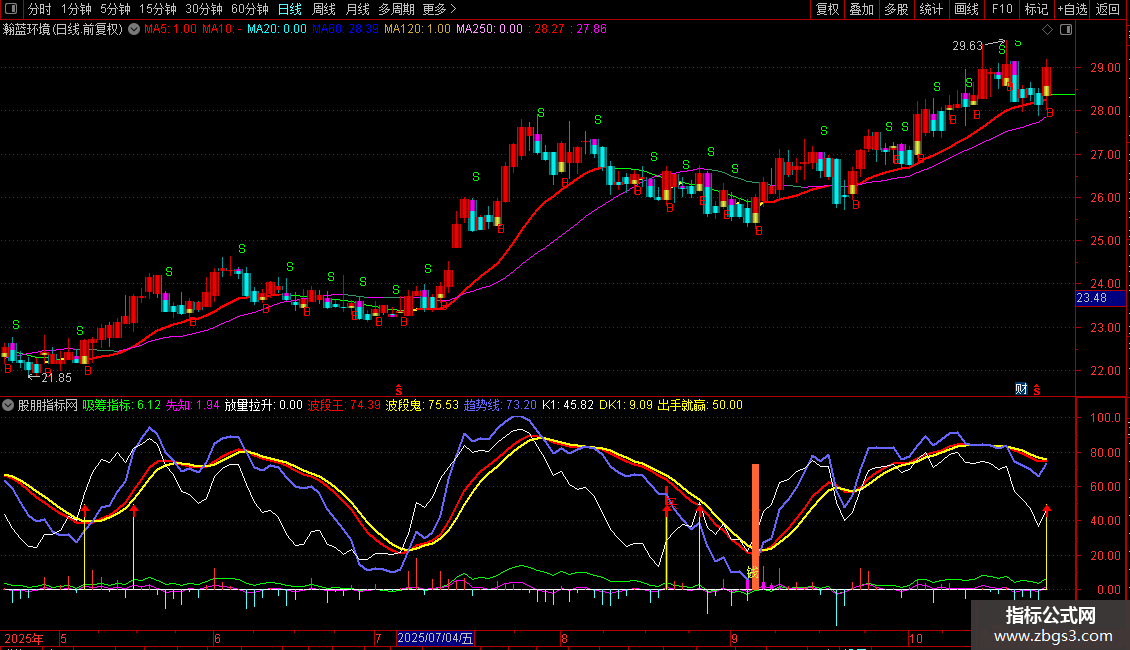Select the 15分钟 period tab
Screen dimensions: 1130x650
click(x=158, y=9)
